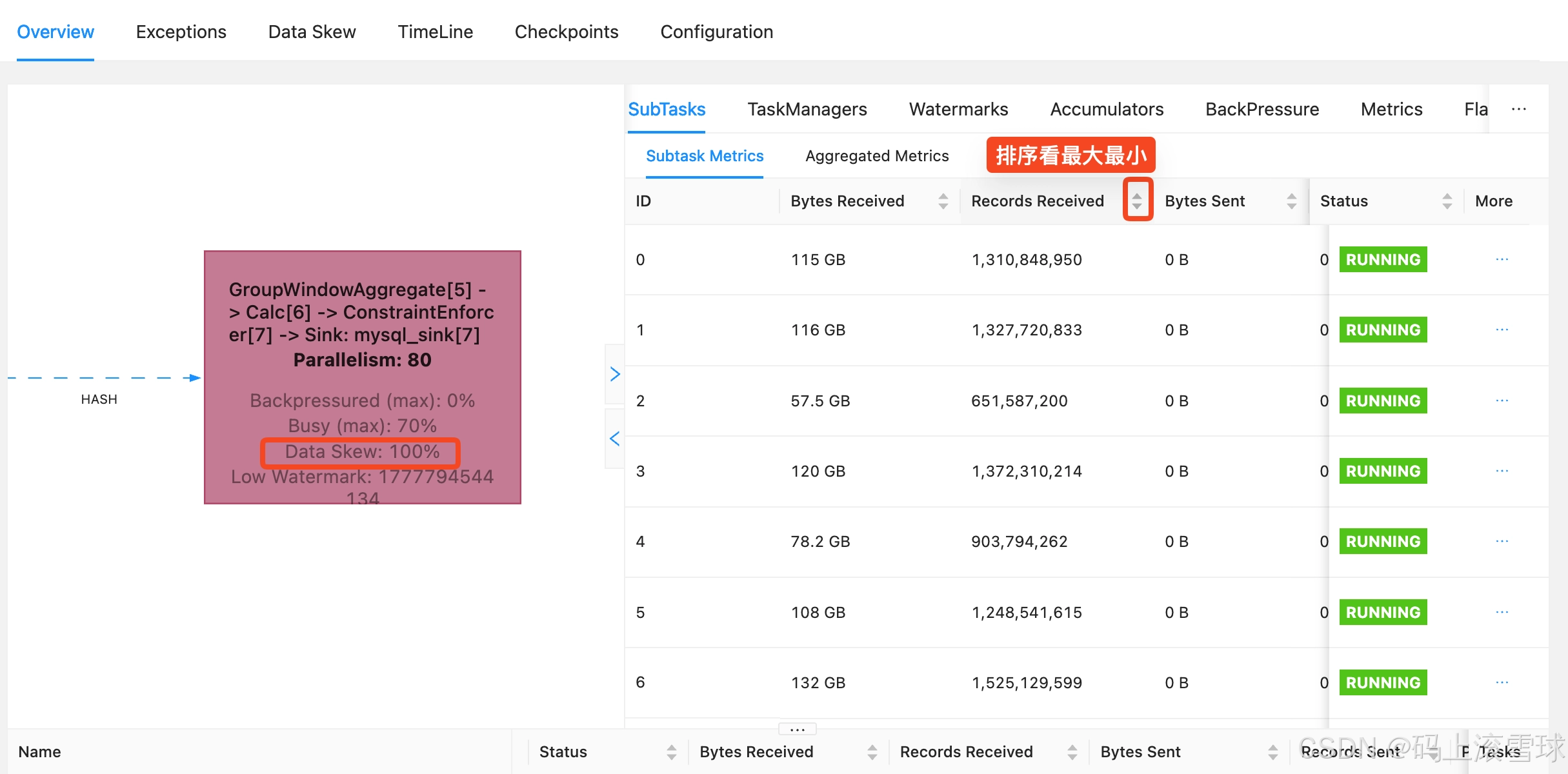The width and height of the screenshot is (1568, 774).
Task: Open more actions for subtask 4
Action: 1502,541
